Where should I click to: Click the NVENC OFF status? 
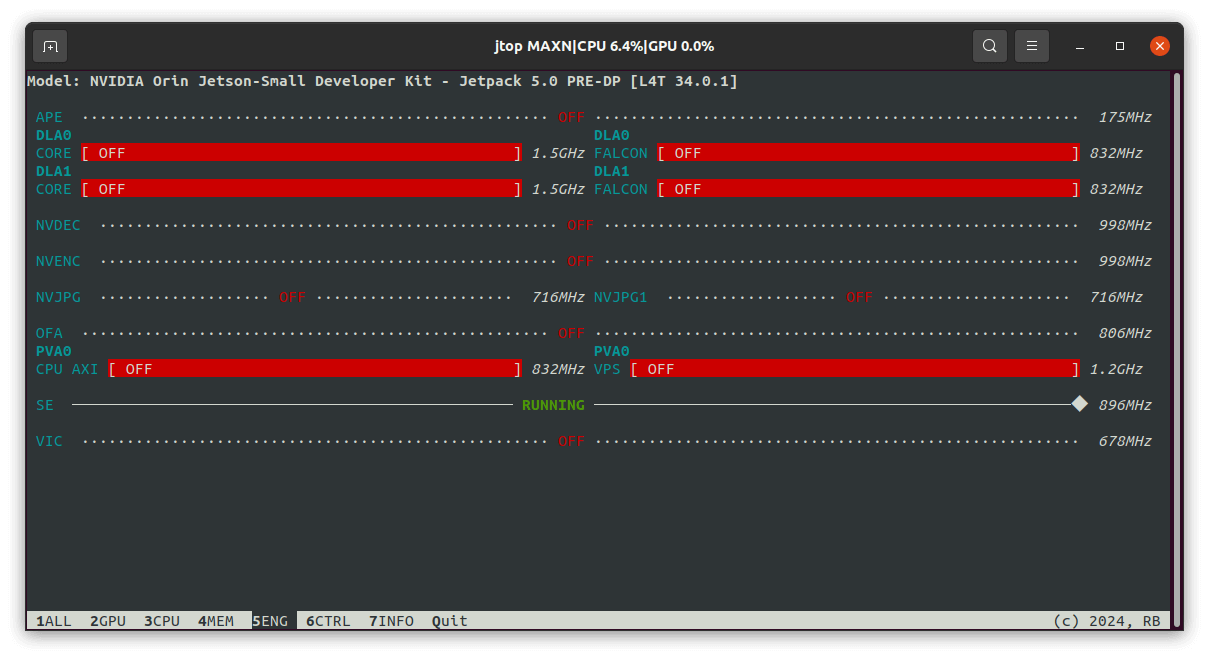pos(581,261)
